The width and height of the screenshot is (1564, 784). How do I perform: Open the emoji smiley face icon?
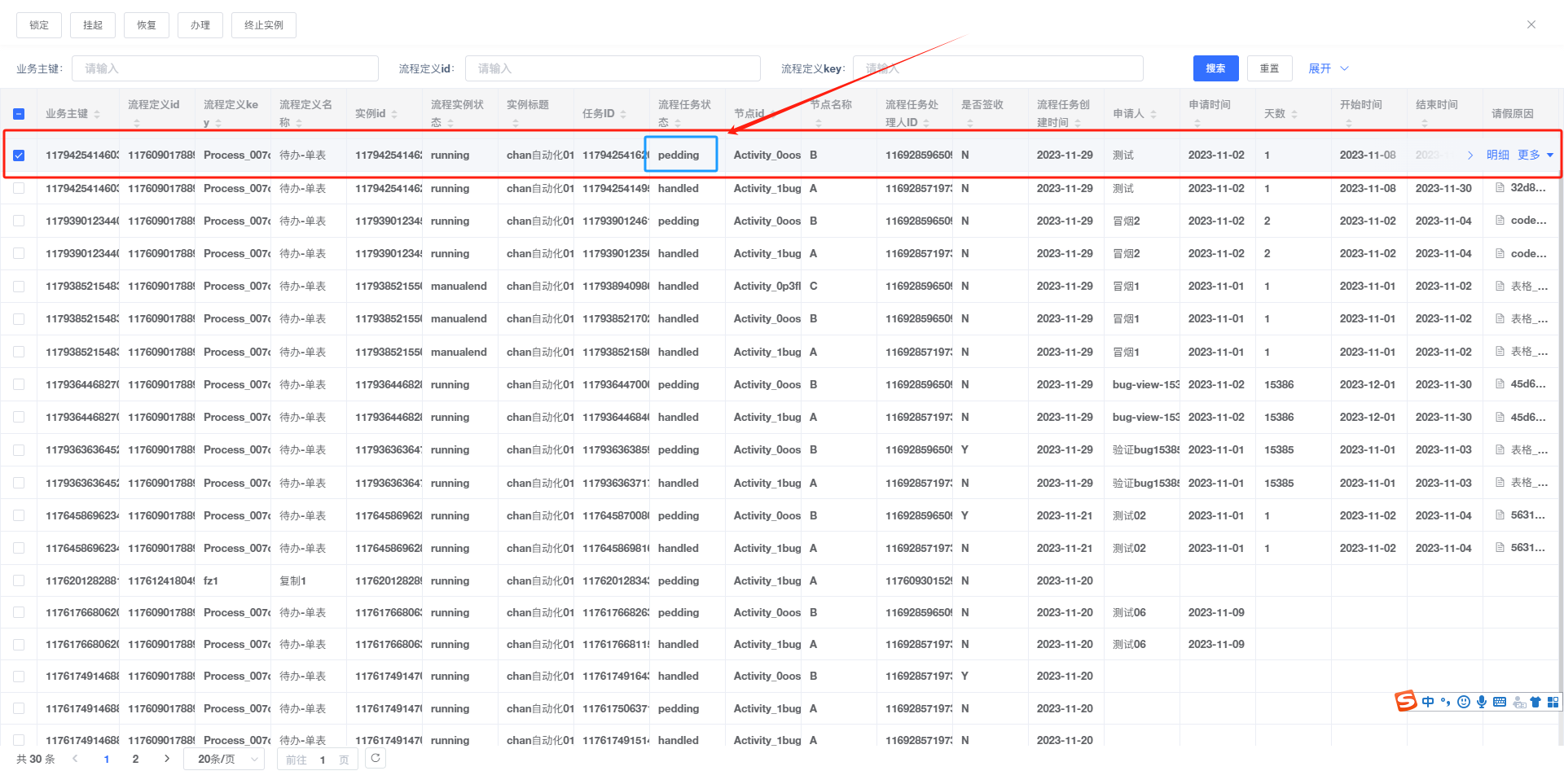coord(1463,702)
